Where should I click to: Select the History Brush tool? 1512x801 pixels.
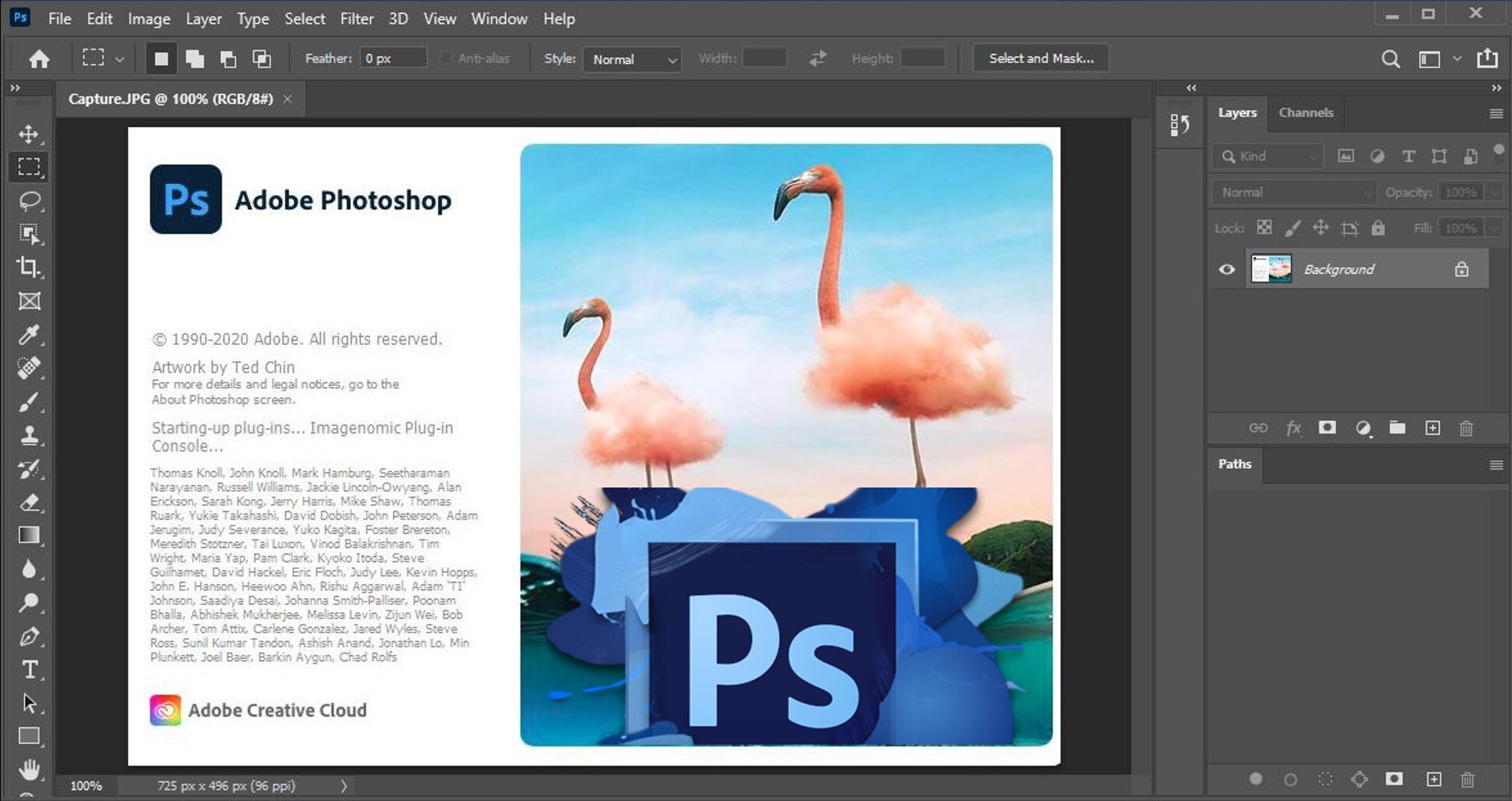(x=29, y=469)
